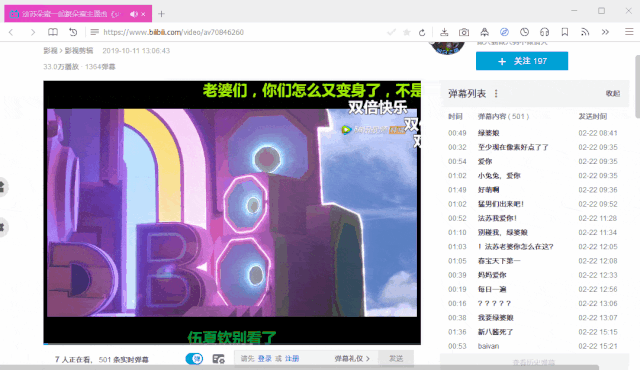This screenshot has width=640, height=370.
Task: Reload the page with refresh icon
Action: coord(422,32)
